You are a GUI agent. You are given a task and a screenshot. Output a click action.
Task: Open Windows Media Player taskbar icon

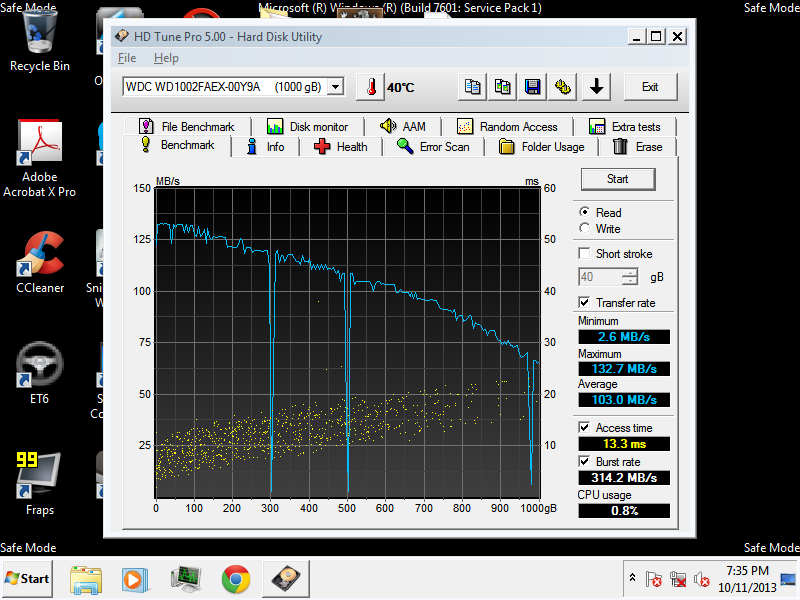click(x=135, y=580)
